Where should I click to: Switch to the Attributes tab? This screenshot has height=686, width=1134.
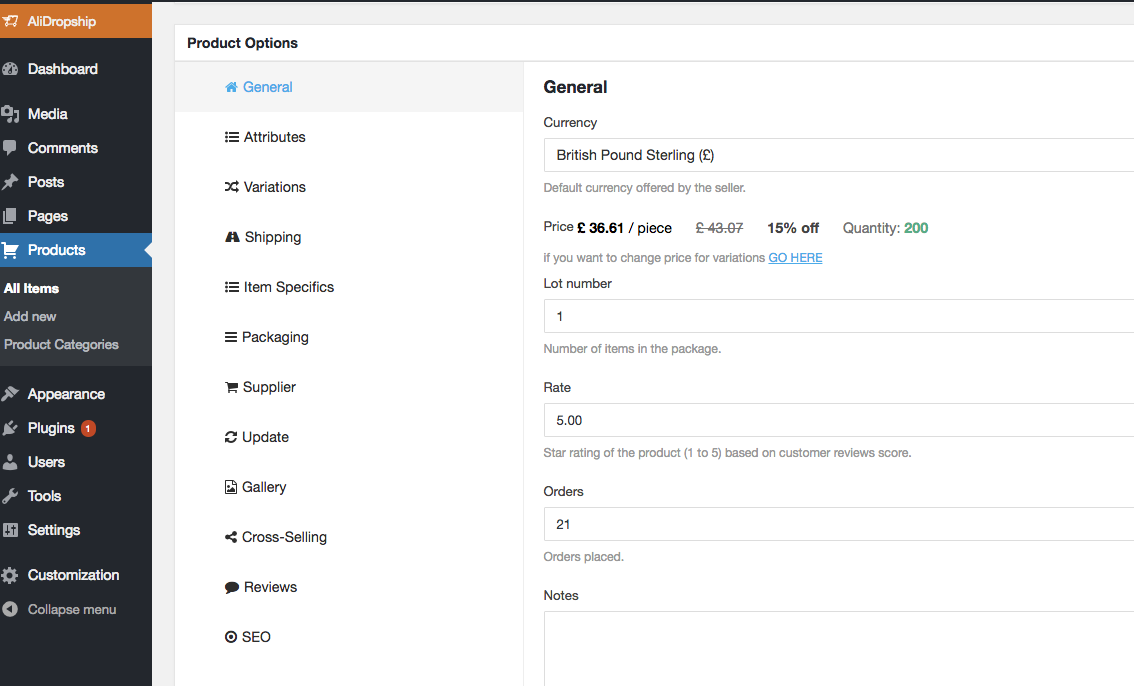click(349, 137)
